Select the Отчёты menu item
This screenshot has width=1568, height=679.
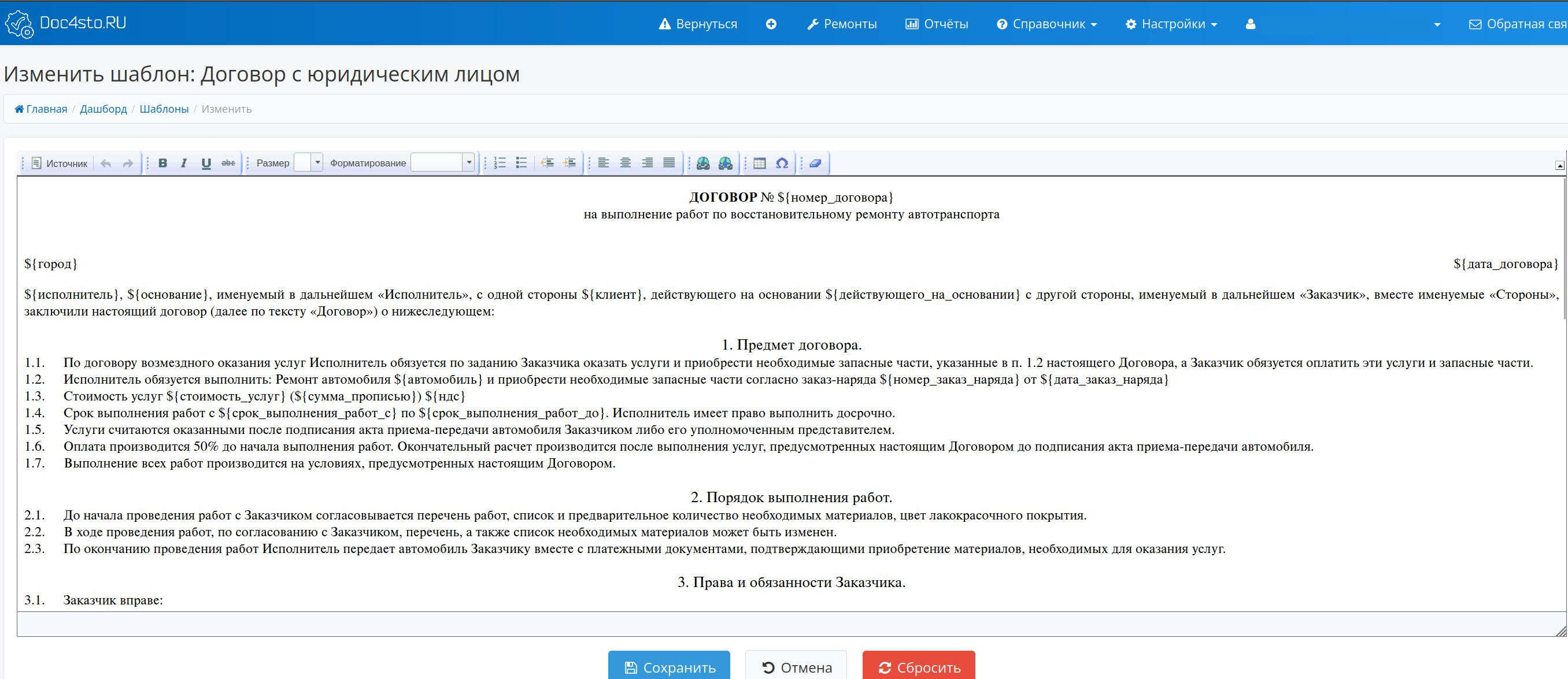(936, 24)
